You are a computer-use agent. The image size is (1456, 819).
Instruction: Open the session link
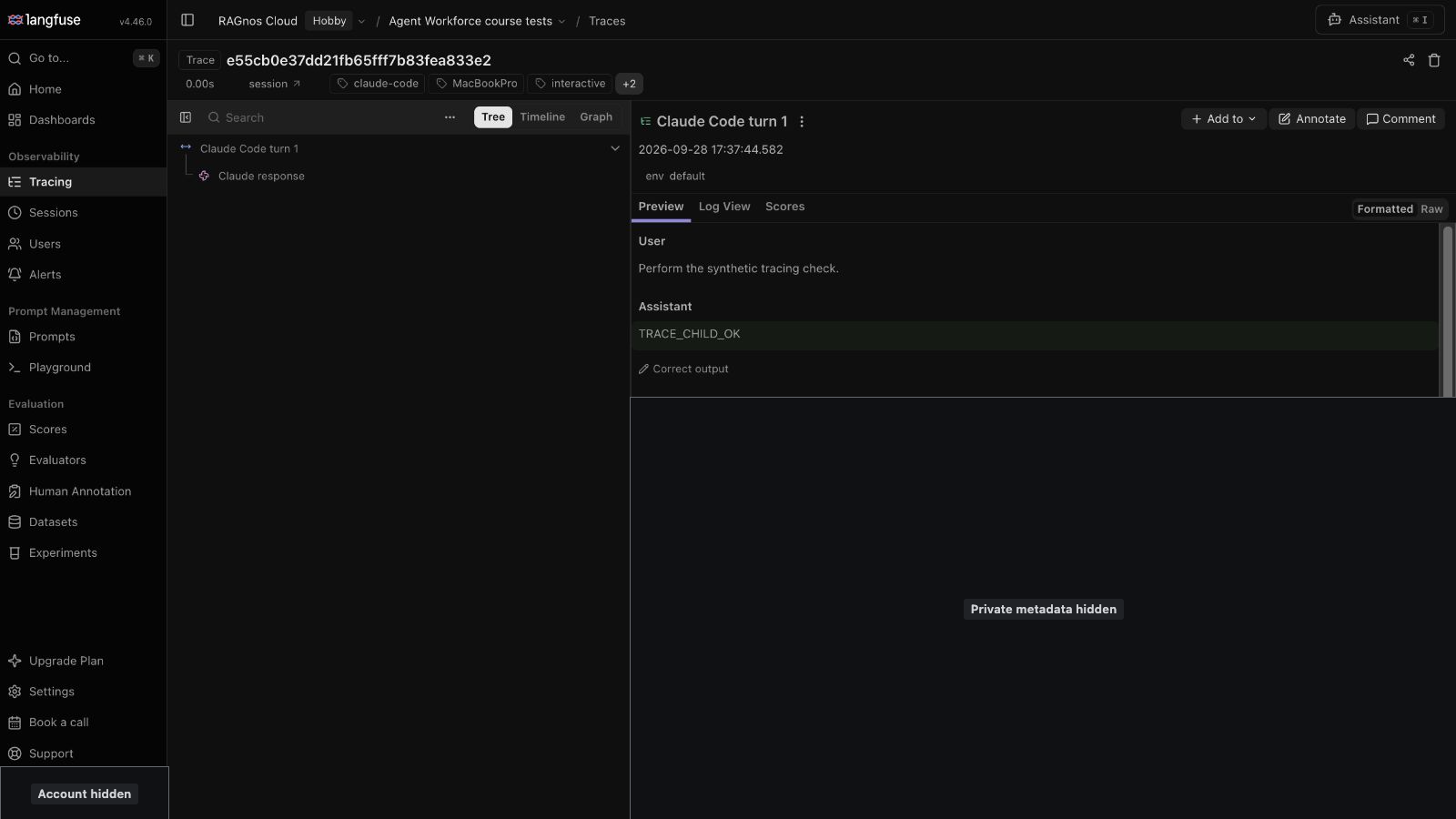[274, 84]
